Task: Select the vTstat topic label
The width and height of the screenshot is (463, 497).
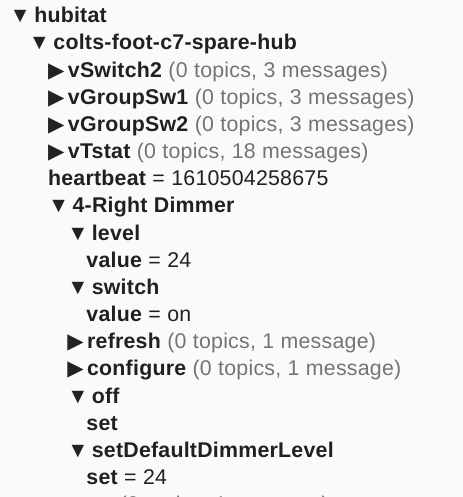Action: 99,151
